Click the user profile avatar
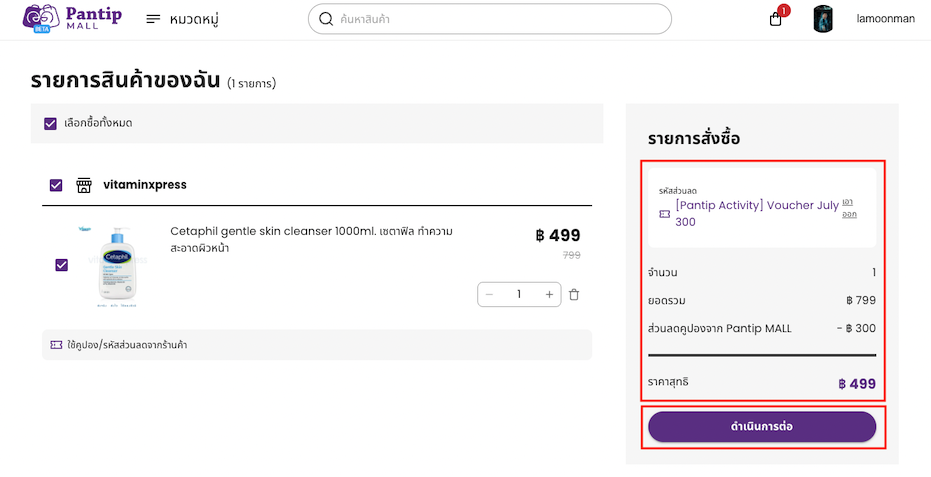Image resolution: width=931 pixels, height=477 pixels. pyautogui.click(x=823, y=19)
